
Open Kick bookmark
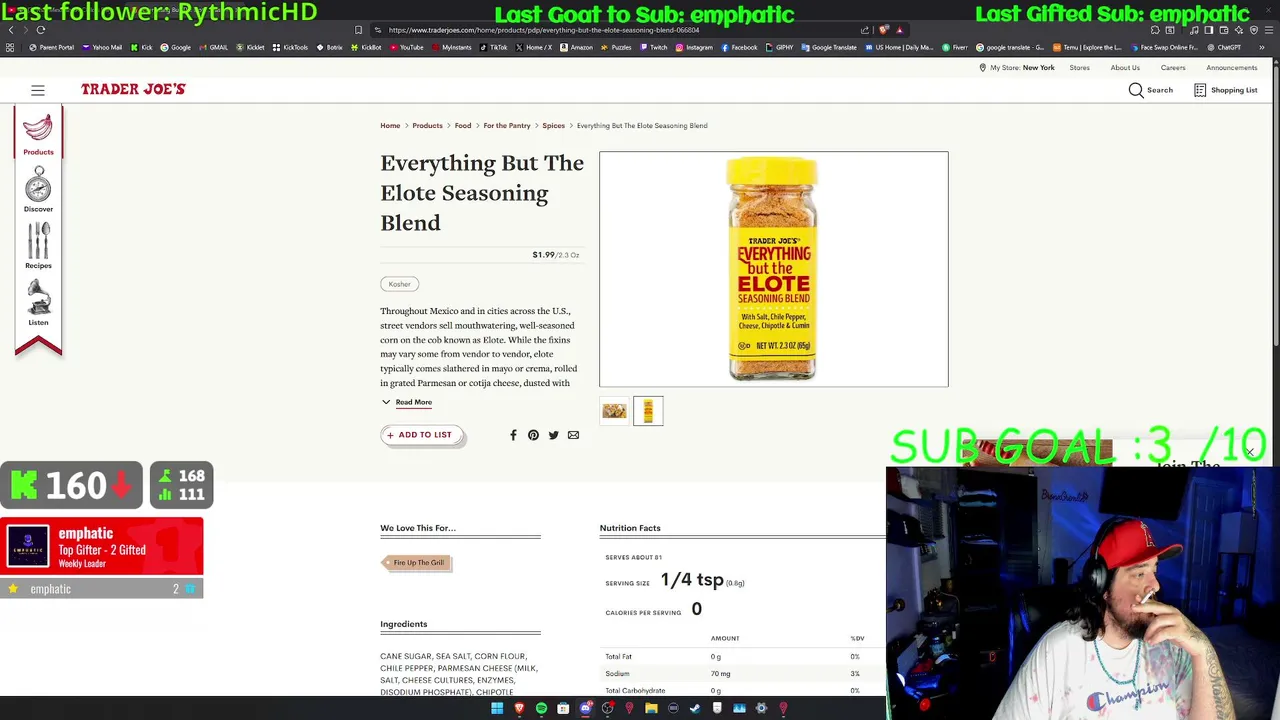click(141, 47)
